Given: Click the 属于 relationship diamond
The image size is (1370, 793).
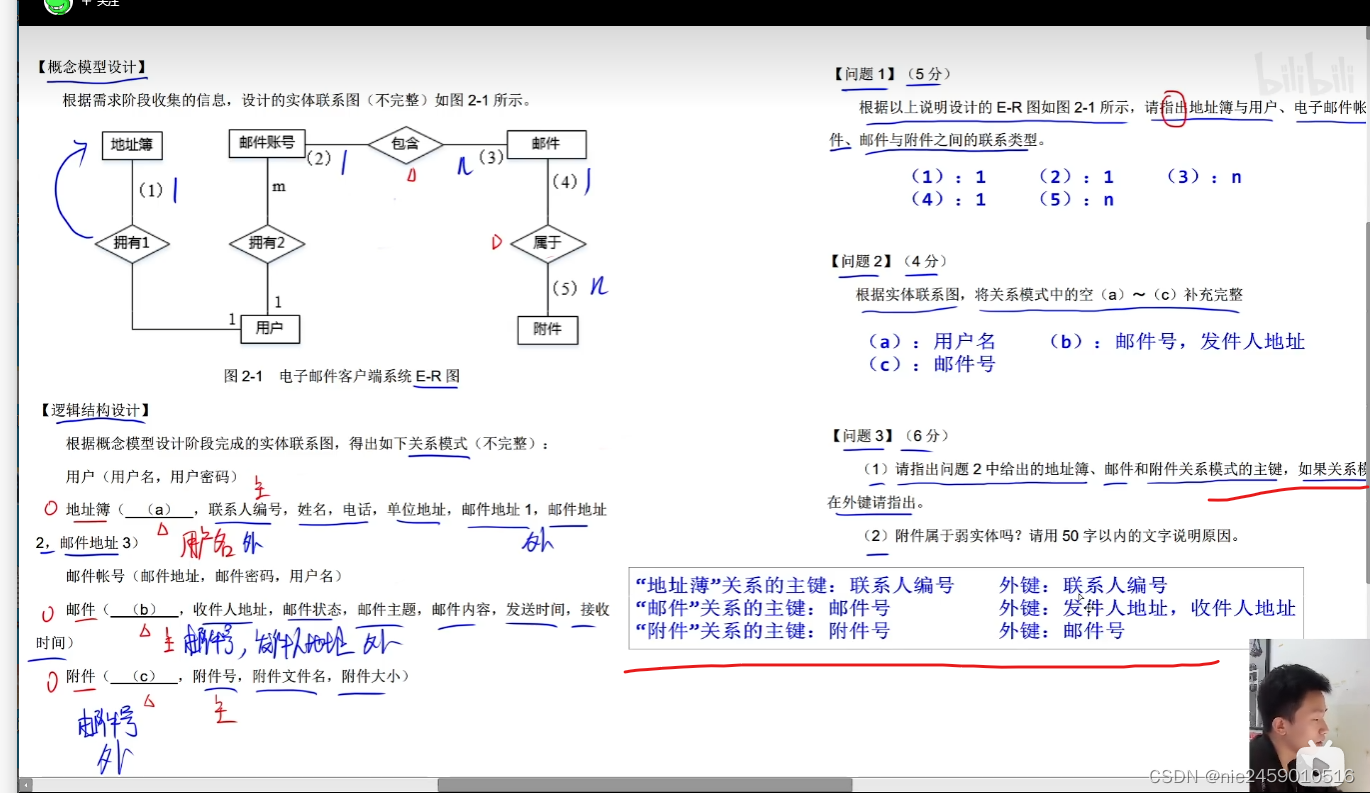Looking at the screenshot, I should pos(547,243).
